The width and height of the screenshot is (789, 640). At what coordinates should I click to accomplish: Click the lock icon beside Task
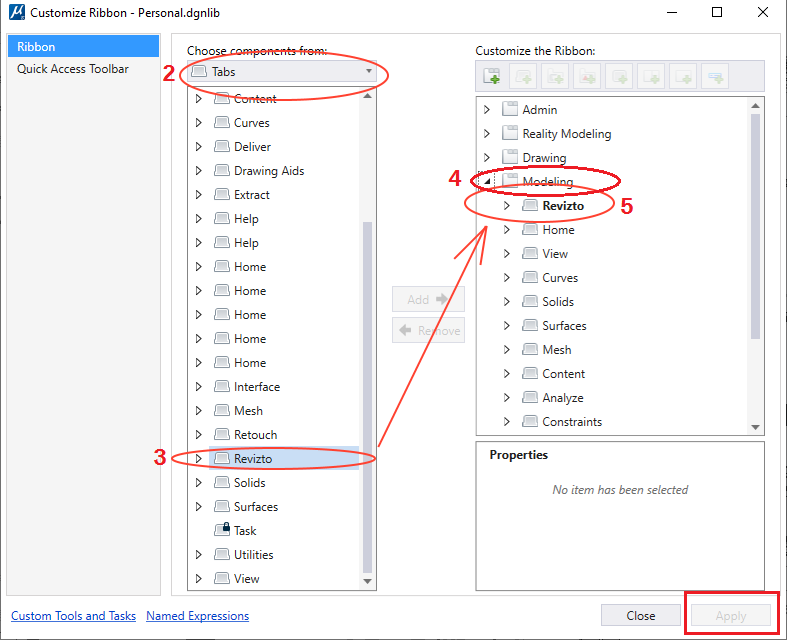click(222, 530)
